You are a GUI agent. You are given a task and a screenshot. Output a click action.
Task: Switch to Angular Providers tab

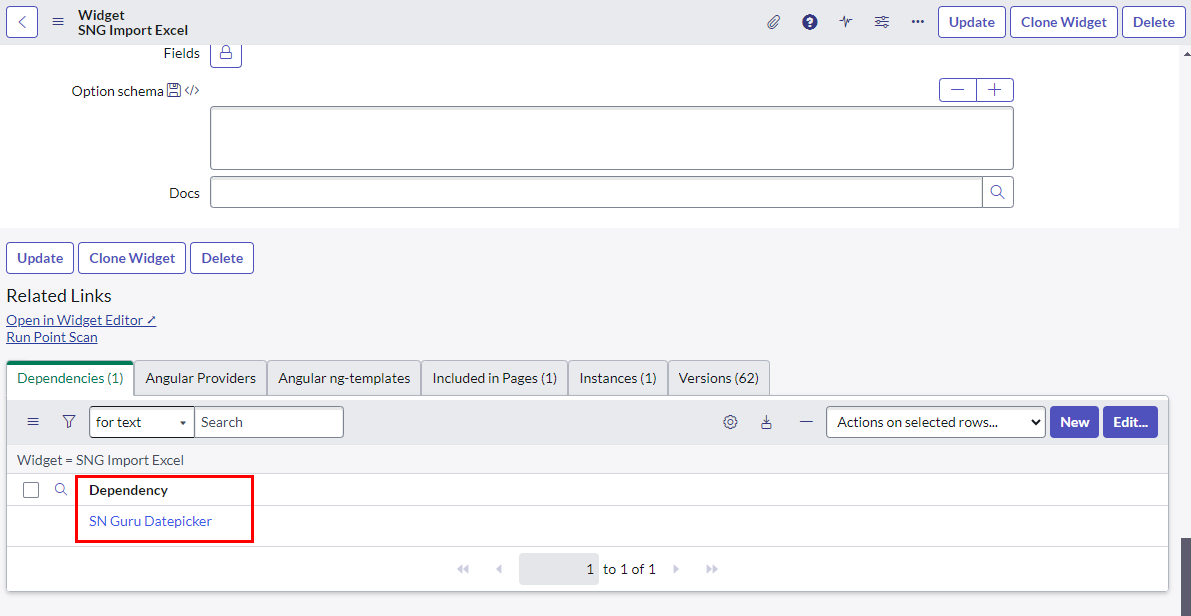tap(200, 378)
